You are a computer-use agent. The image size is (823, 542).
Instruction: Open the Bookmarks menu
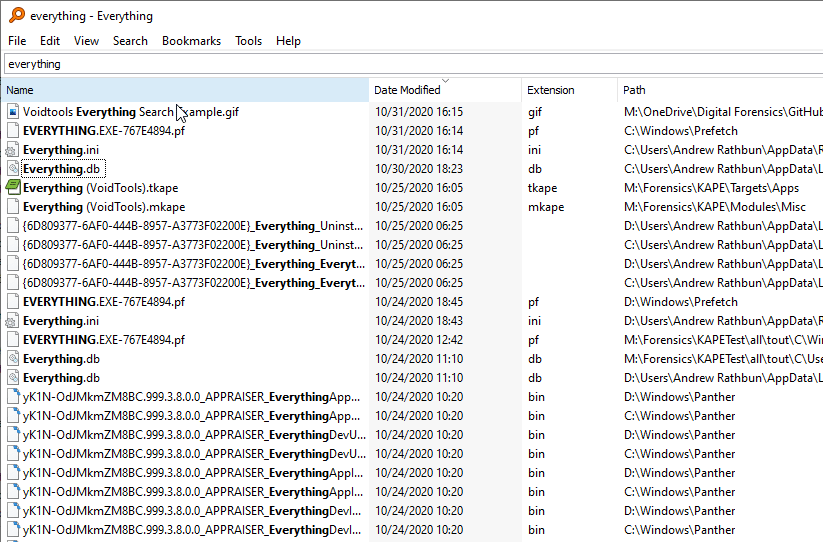point(191,41)
